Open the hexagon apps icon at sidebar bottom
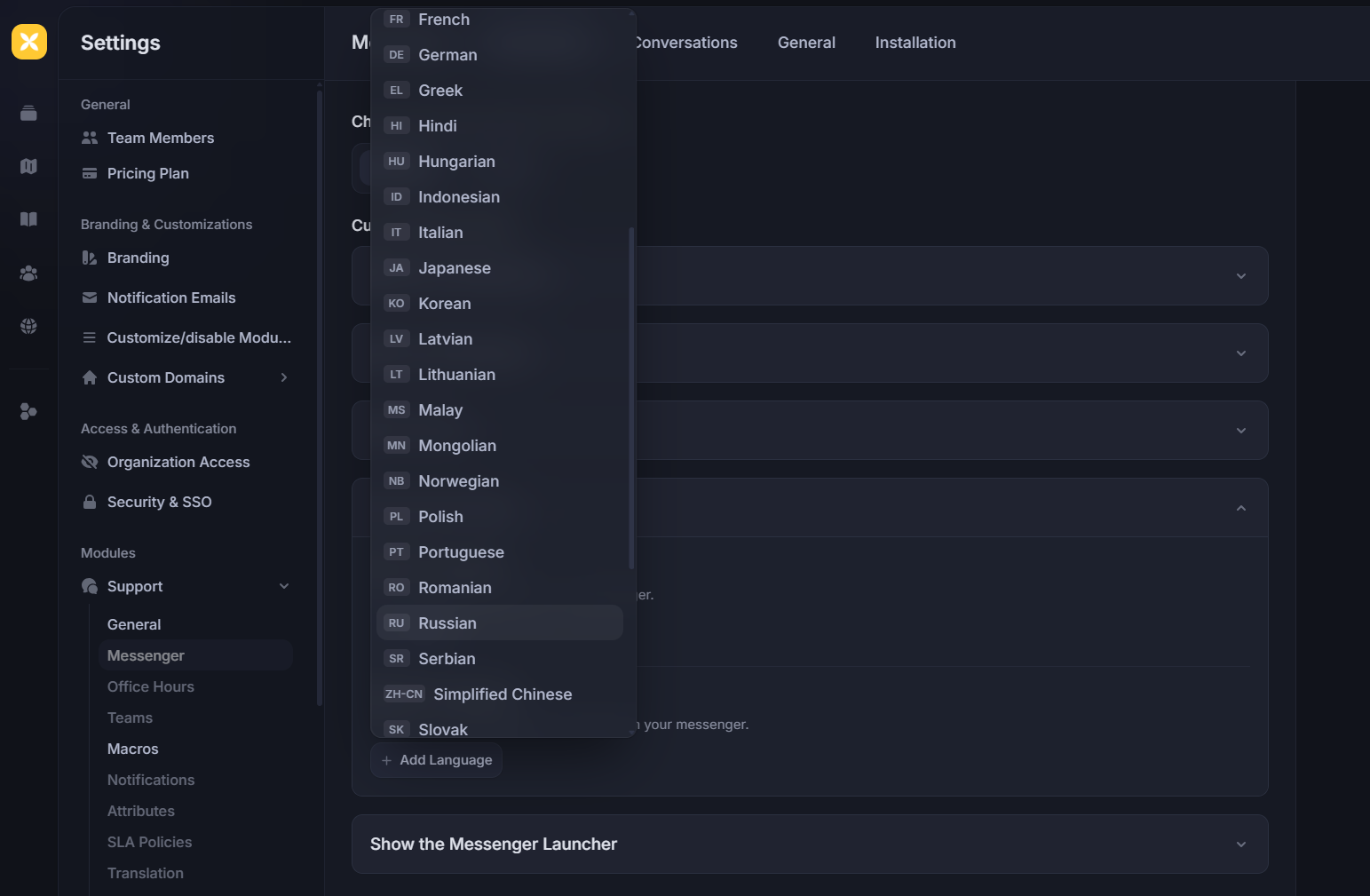 tap(28, 411)
